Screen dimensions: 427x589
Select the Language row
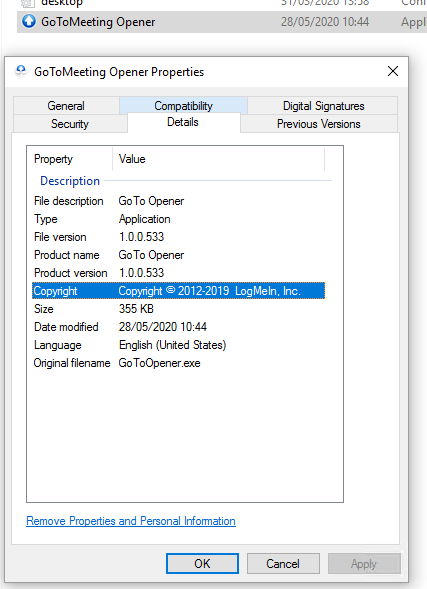[x=178, y=345]
